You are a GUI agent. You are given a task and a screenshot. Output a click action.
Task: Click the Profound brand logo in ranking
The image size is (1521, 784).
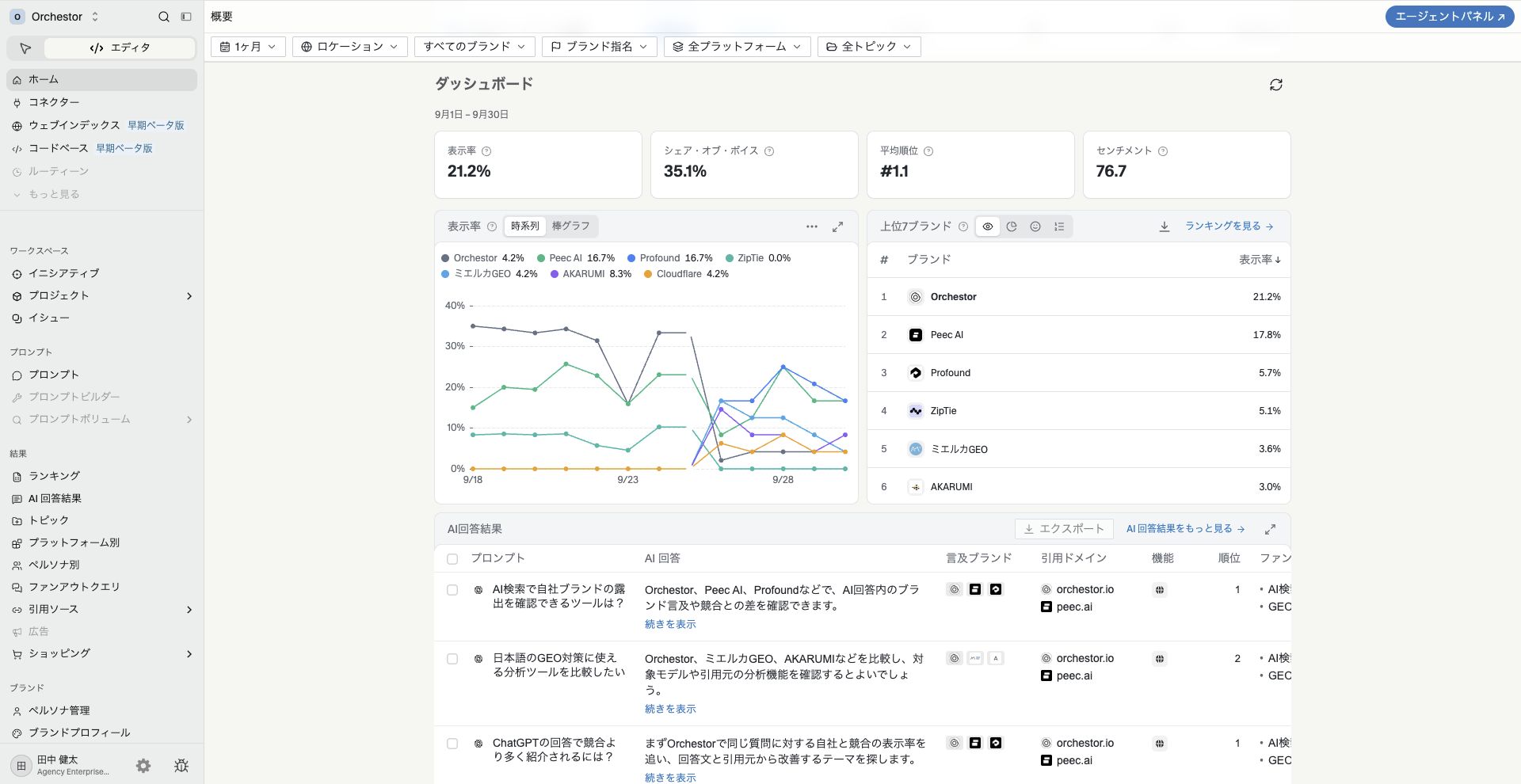pos(915,373)
